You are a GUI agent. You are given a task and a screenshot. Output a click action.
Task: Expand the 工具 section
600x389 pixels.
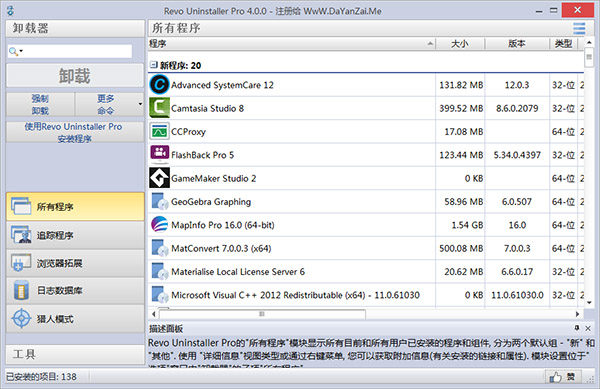pyautogui.click(x=75, y=354)
